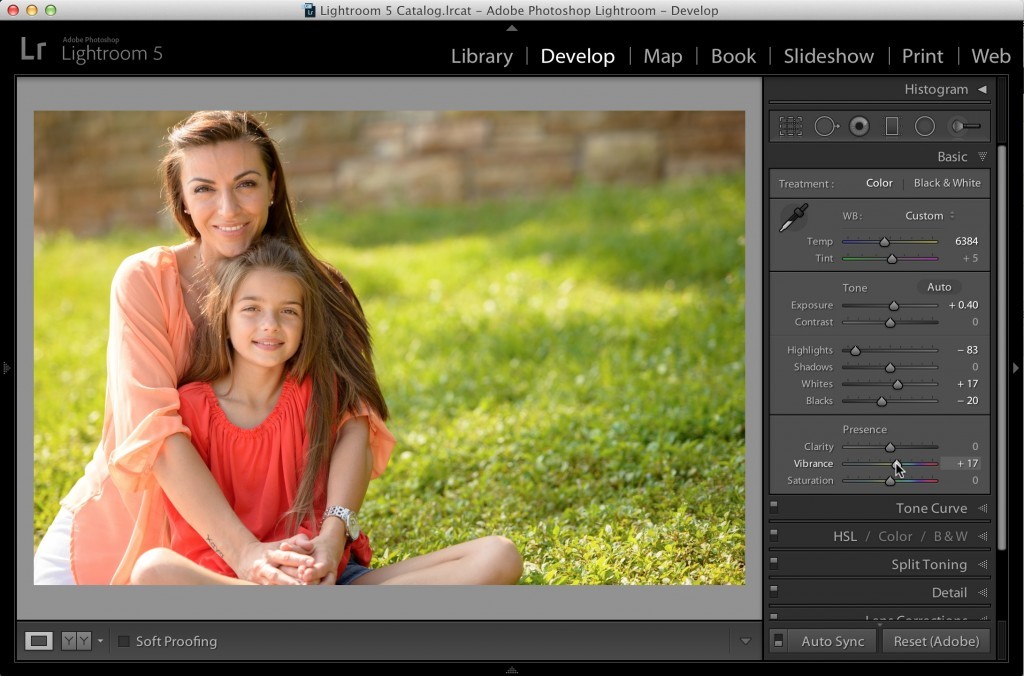Select the Color tab in HSL panel
Image resolution: width=1024 pixels, height=676 pixels.
(x=895, y=536)
